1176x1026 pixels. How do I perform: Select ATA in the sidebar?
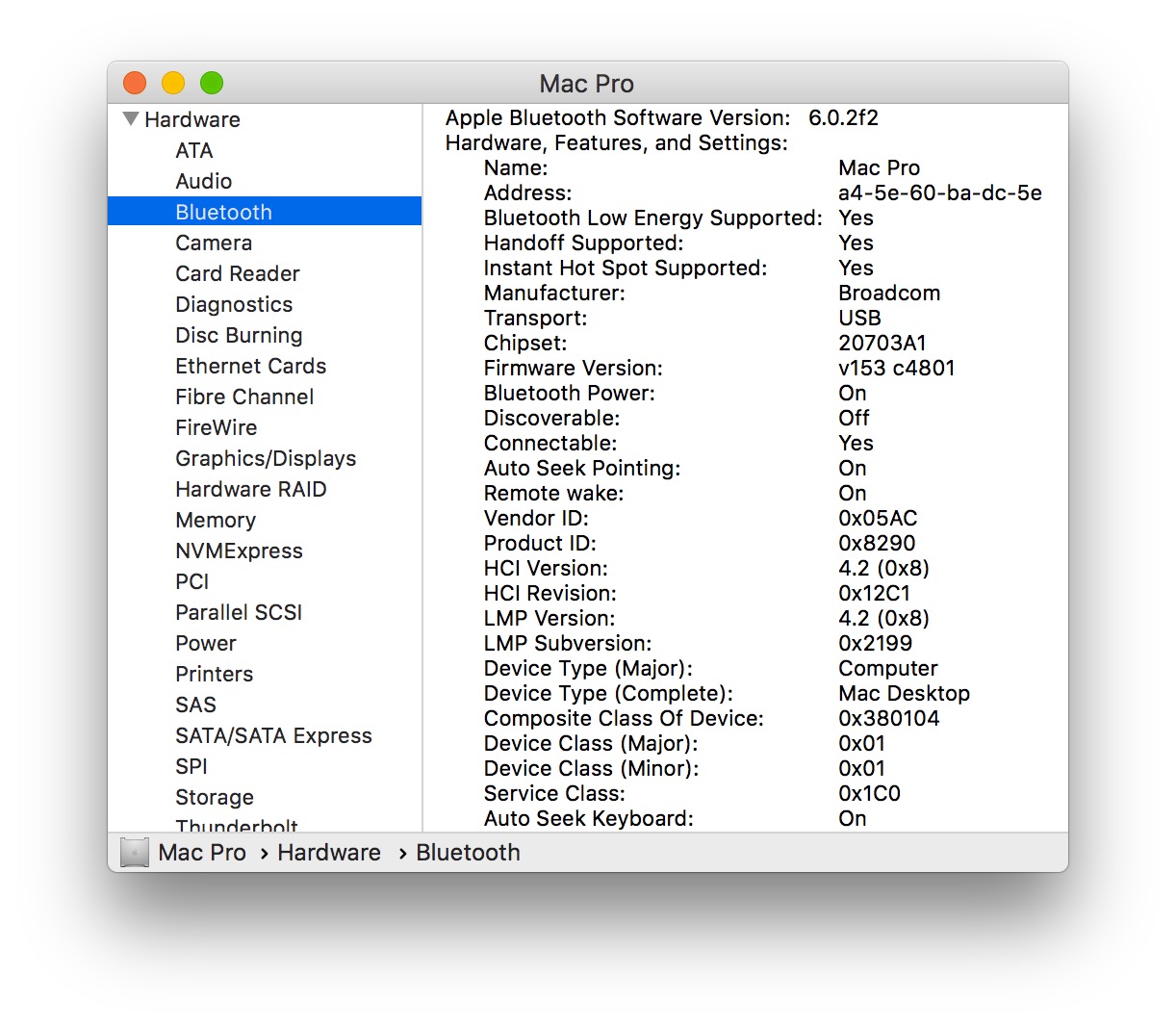pyautogui.click(x=194, y=150)
